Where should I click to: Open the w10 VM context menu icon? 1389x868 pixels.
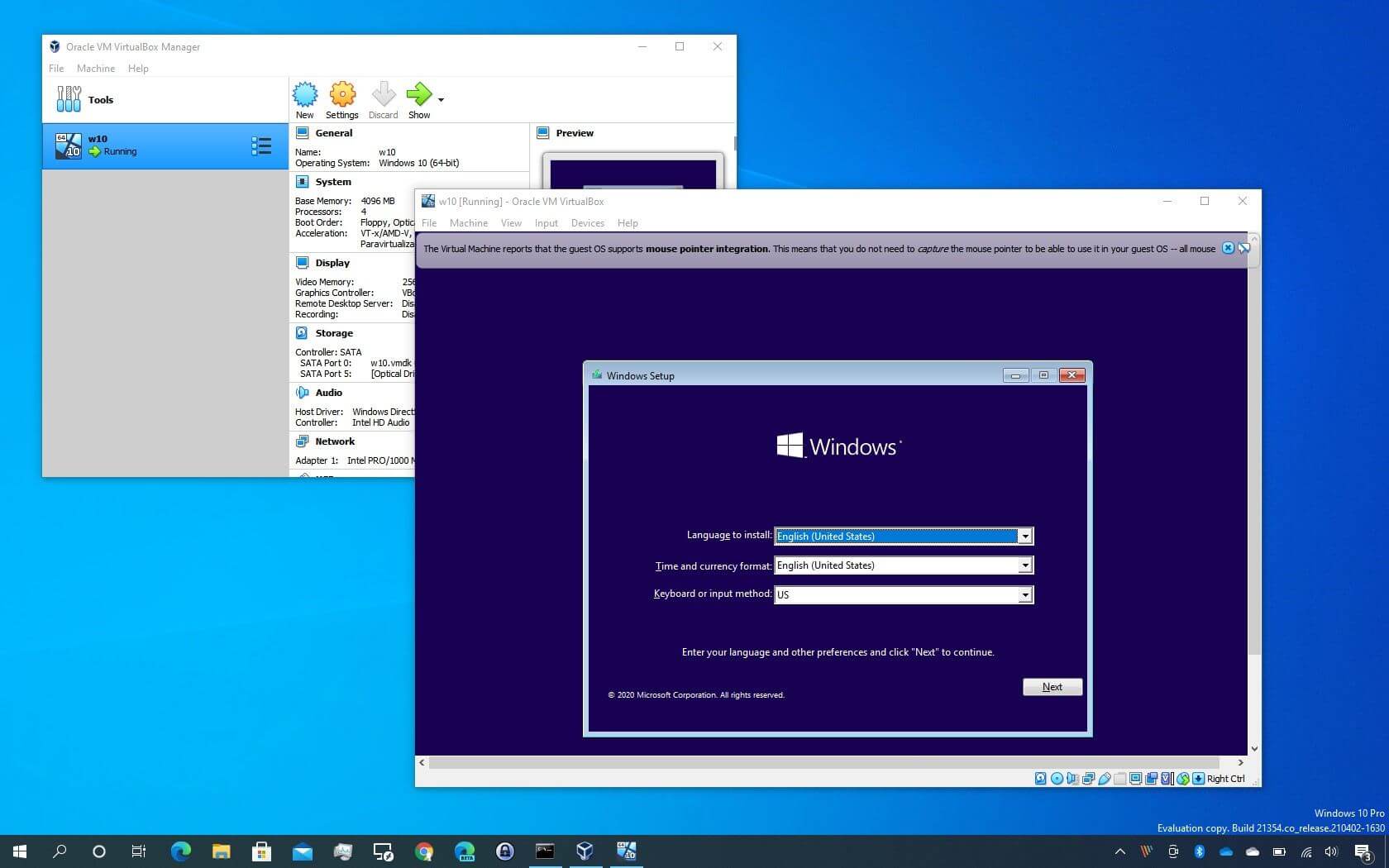click(262, 145)
